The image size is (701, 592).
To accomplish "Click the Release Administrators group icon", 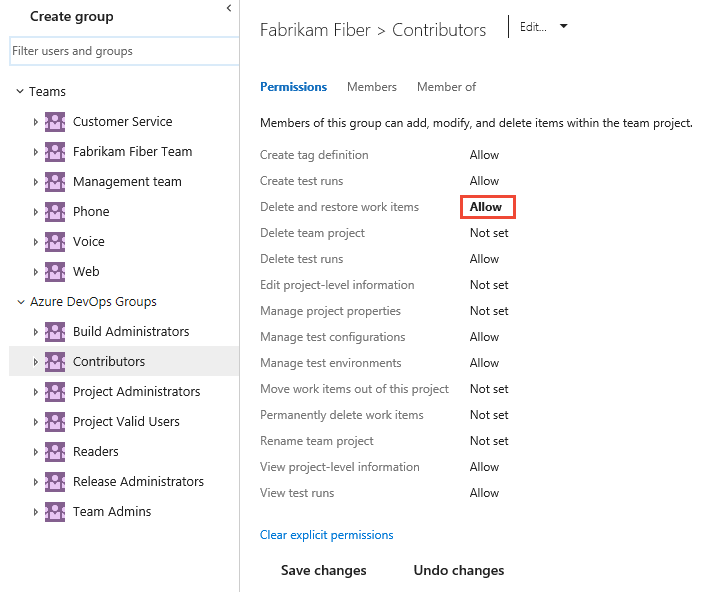I will tap(55, 482).
